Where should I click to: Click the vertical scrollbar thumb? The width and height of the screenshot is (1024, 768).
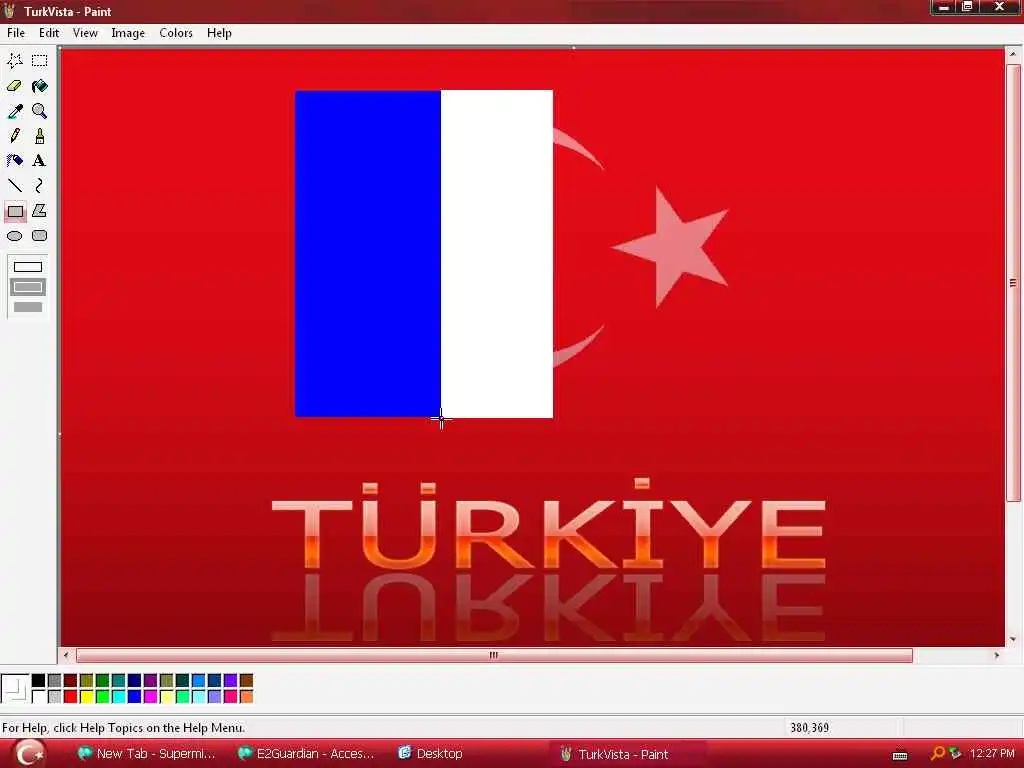(x=1013, y=283)
